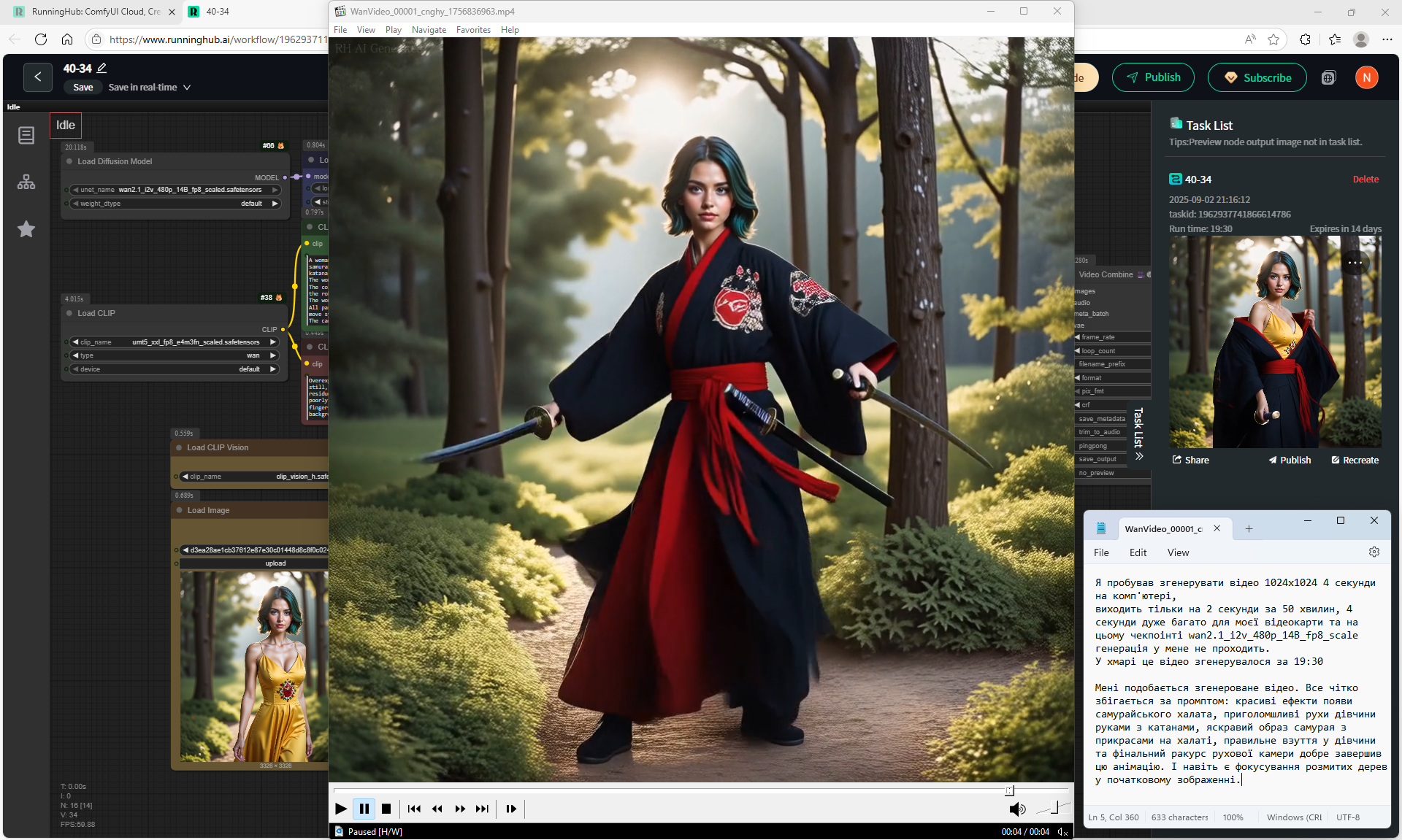Collapse the Load Diffusion Model node dot
Viewport: 1402px width, 840px height.
click(x=70, y=161)
